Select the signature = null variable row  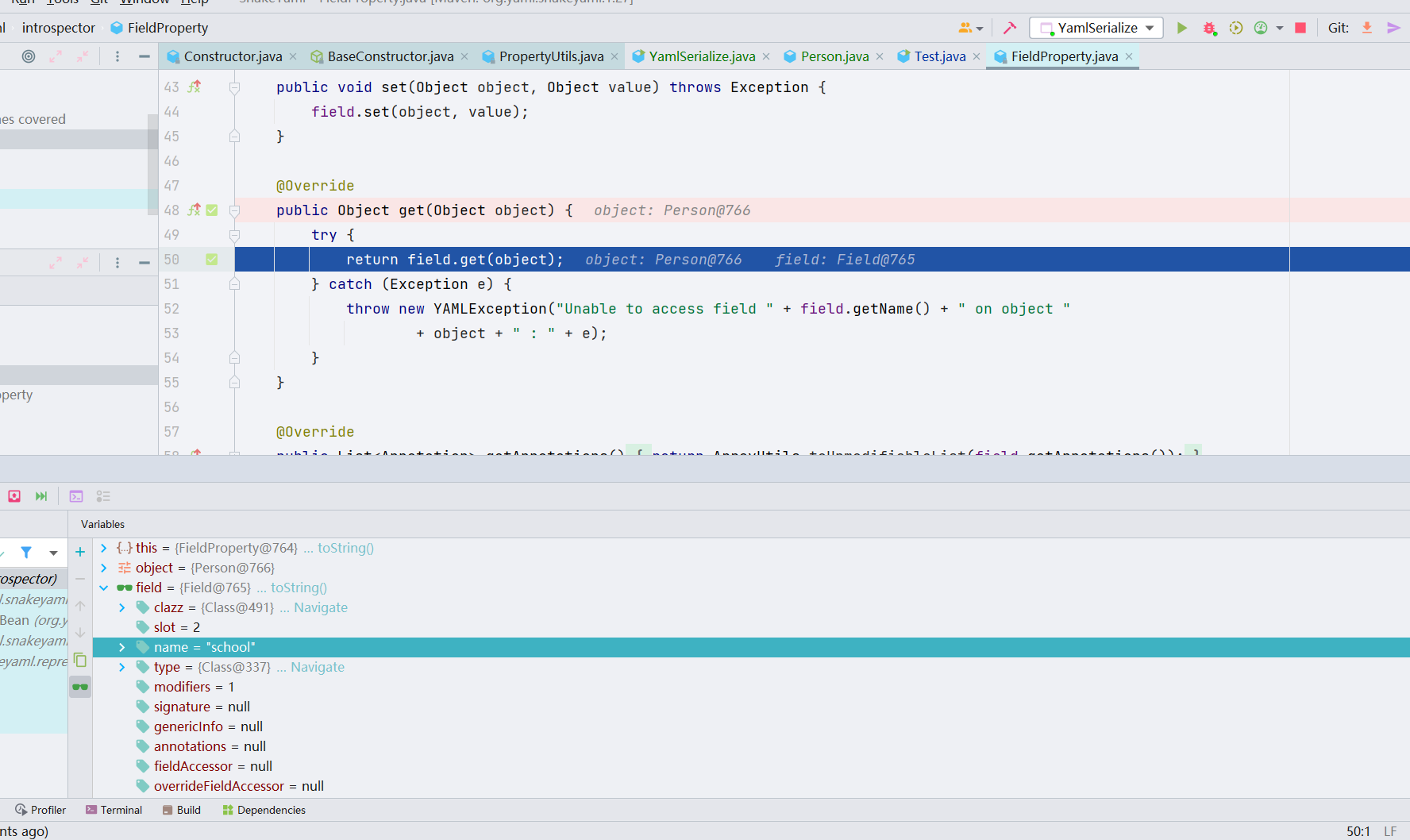click(202, 707)
